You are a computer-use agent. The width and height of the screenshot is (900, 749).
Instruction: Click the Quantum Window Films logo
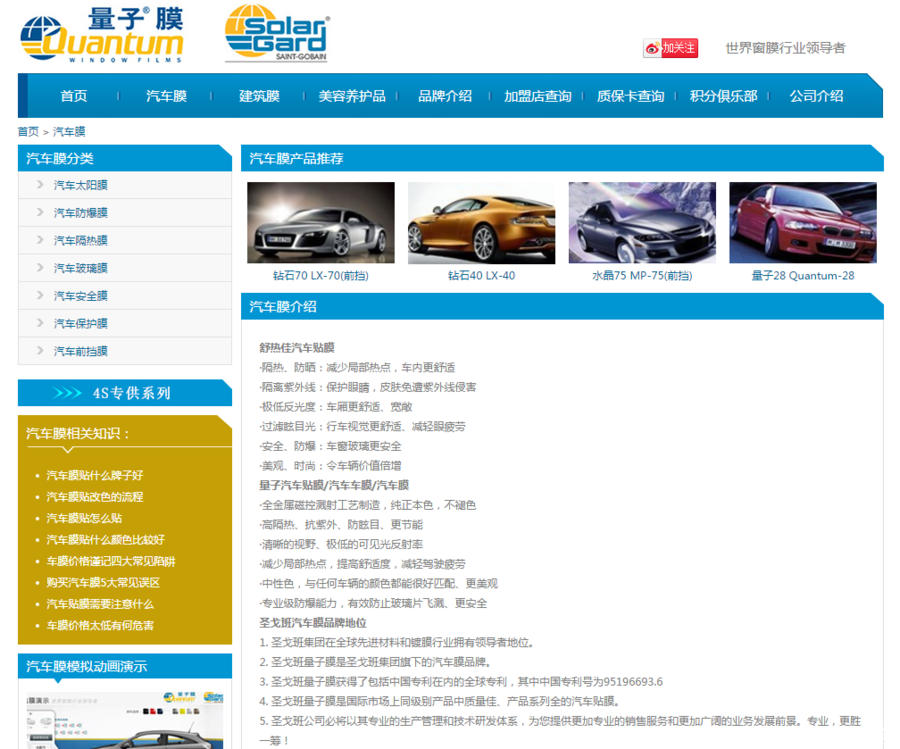[102, 34]
